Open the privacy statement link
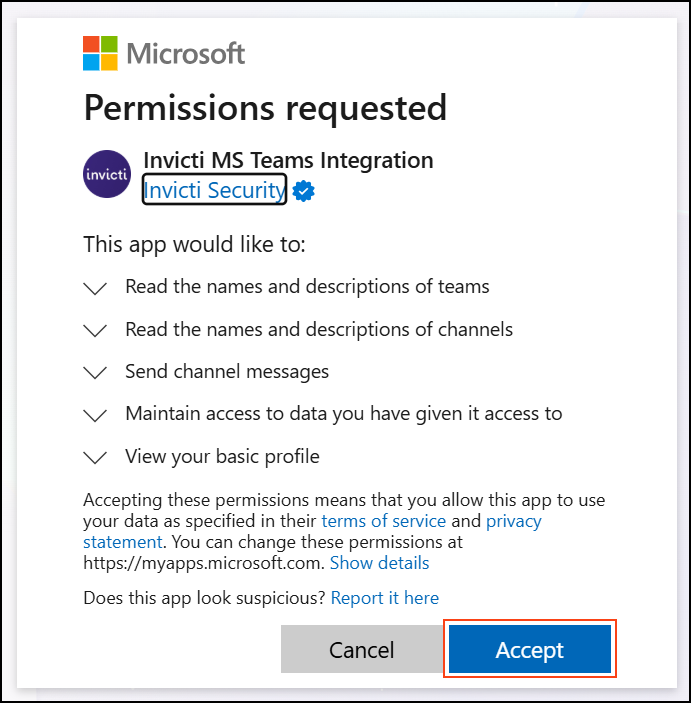The height and width of the screenshot is (703, 691). (514, 521)
